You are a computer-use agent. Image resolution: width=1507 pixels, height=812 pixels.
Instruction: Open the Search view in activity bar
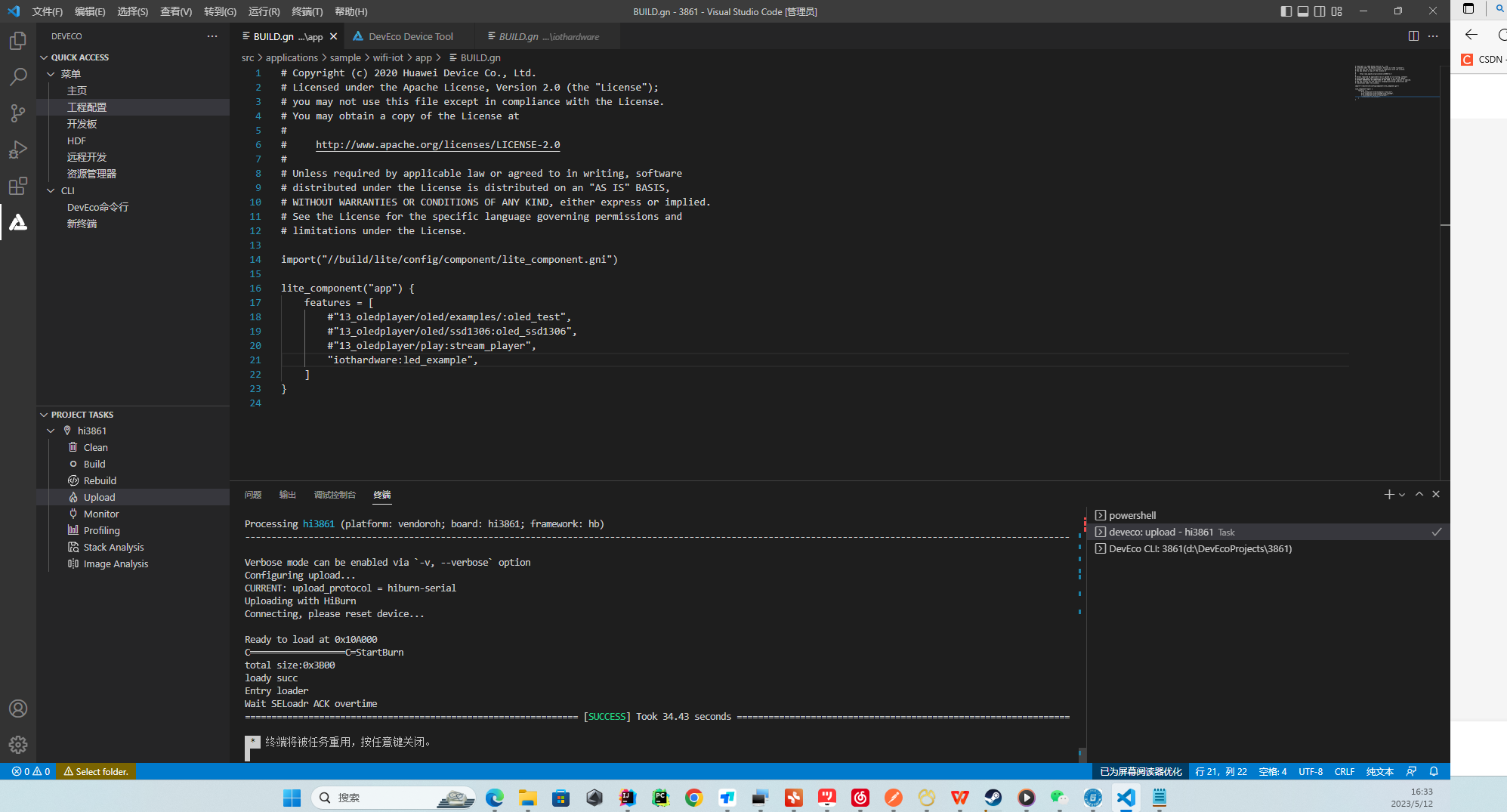[18, 77]
